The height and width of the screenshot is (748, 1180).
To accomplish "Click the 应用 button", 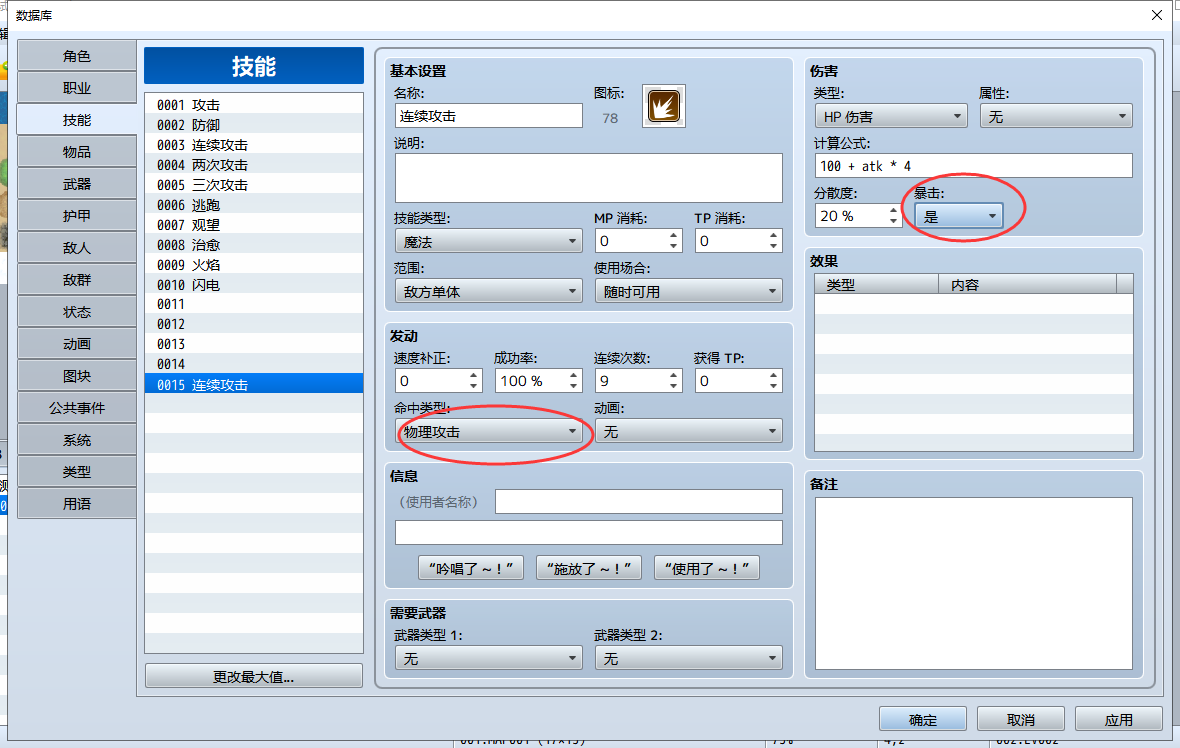I will coord(1118,719).
